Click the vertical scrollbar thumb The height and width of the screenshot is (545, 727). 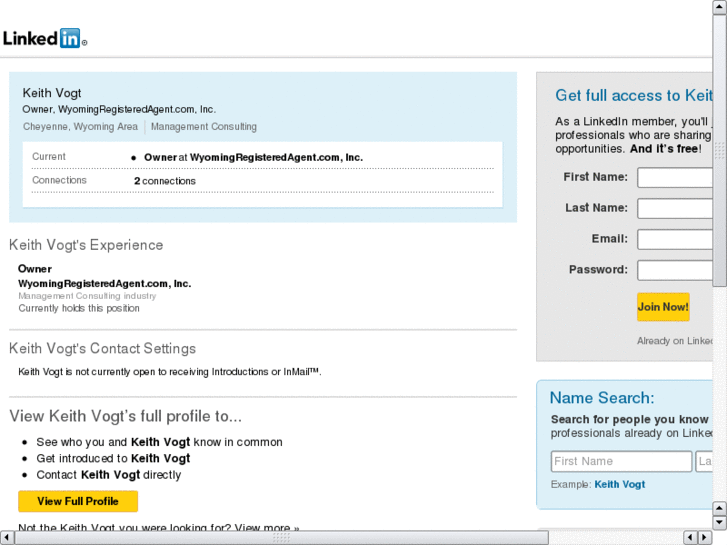pyautogui.click(x=719, y=150)
